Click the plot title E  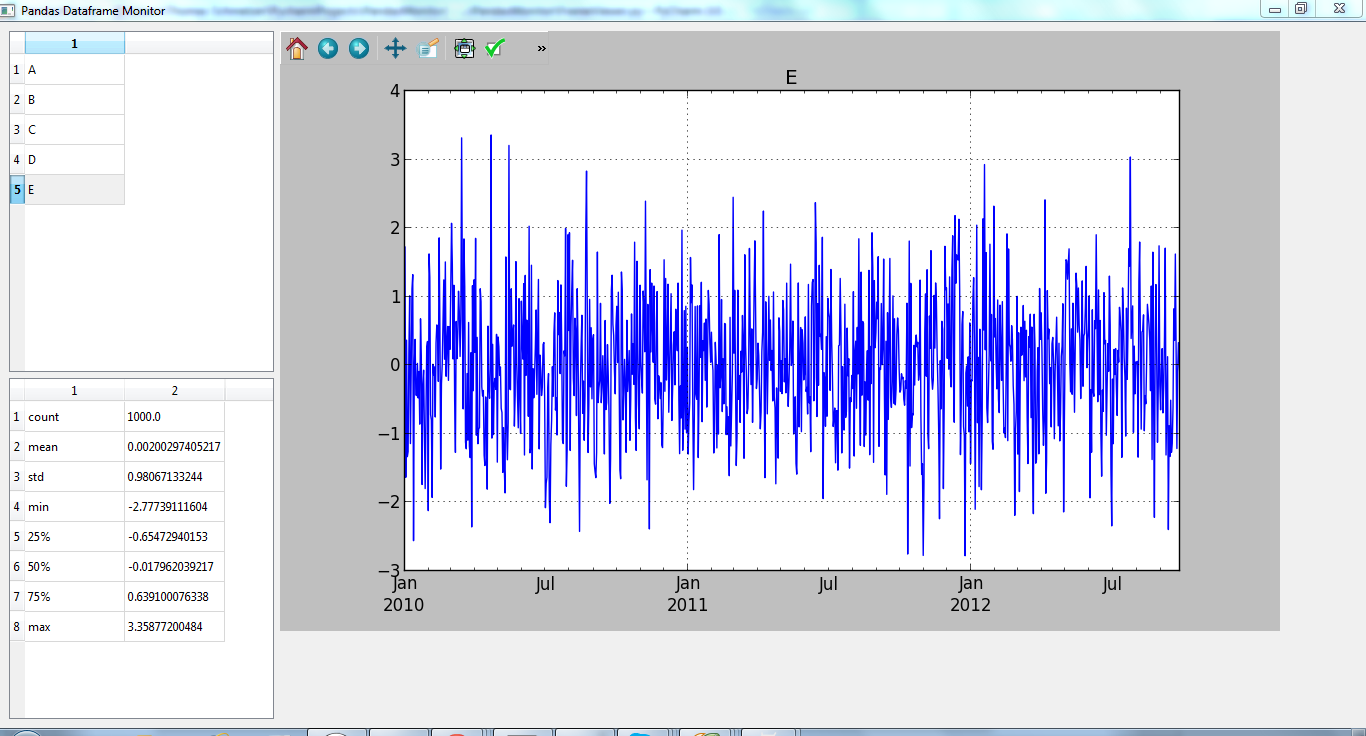[x=791, y=78]
